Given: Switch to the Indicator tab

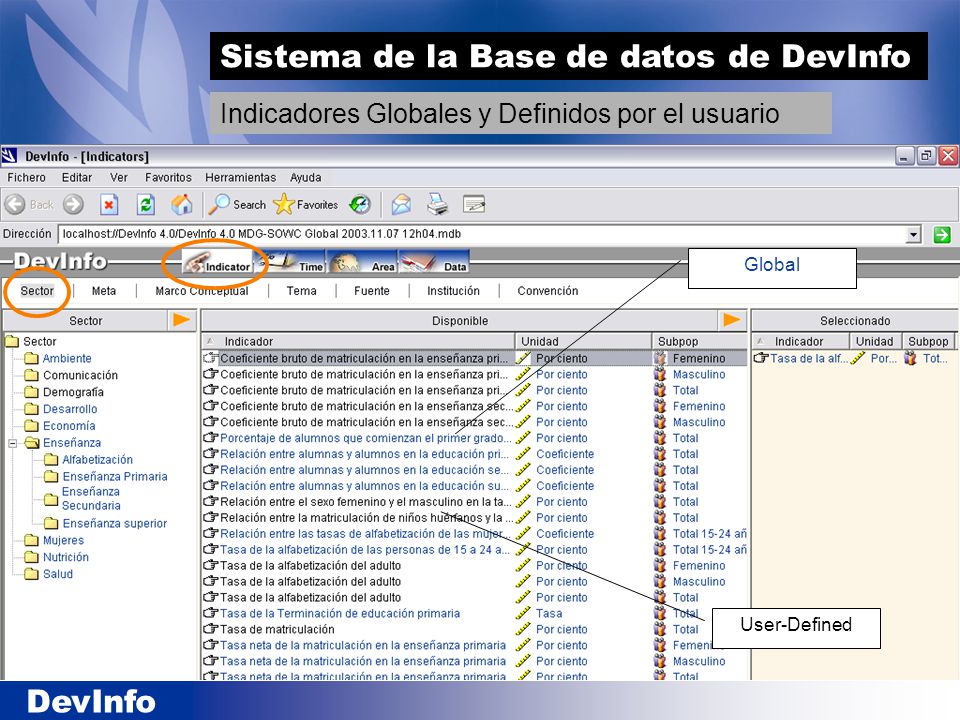Looking at the screenshot, I should point(218,261).
